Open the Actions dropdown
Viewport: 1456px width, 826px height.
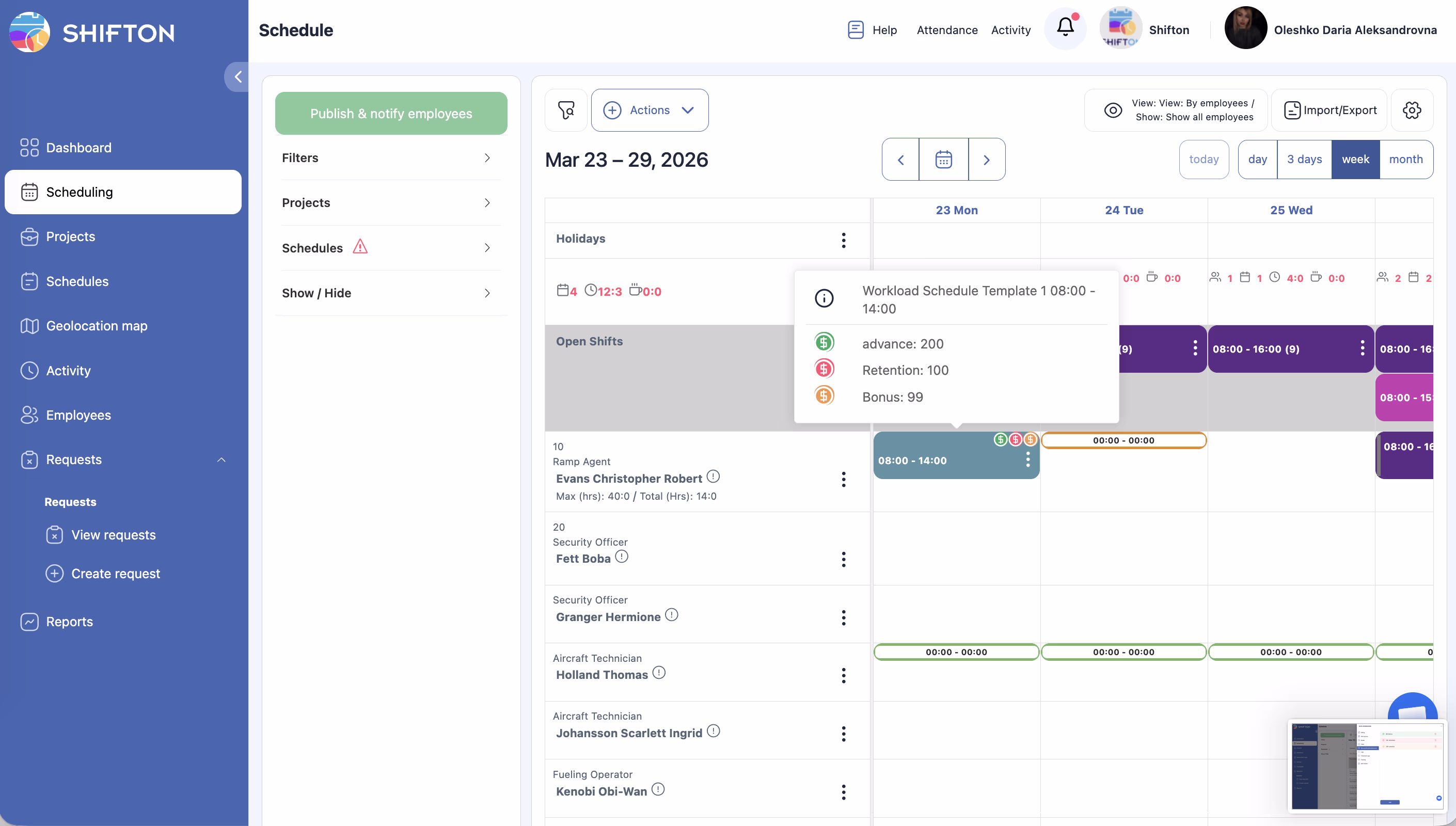650,110
